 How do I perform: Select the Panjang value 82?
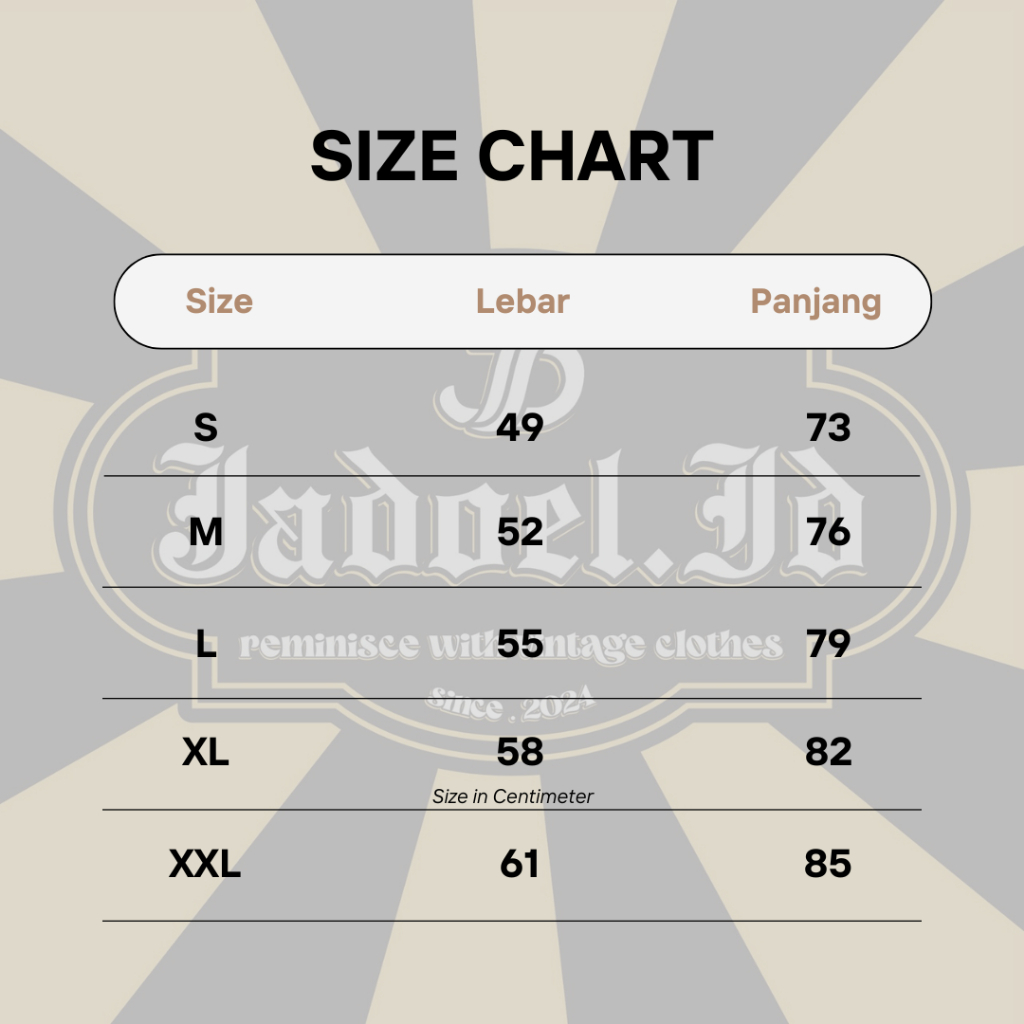point(828,752)
